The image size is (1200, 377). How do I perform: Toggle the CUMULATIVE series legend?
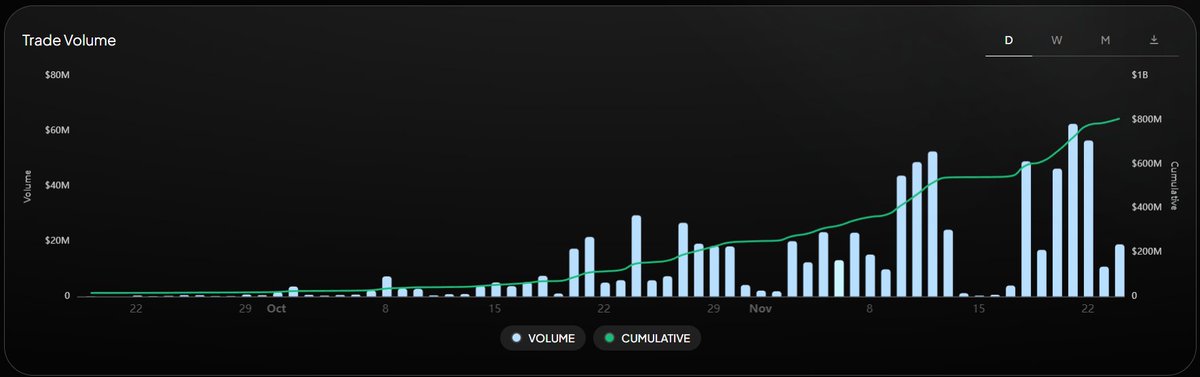point(647,338)
